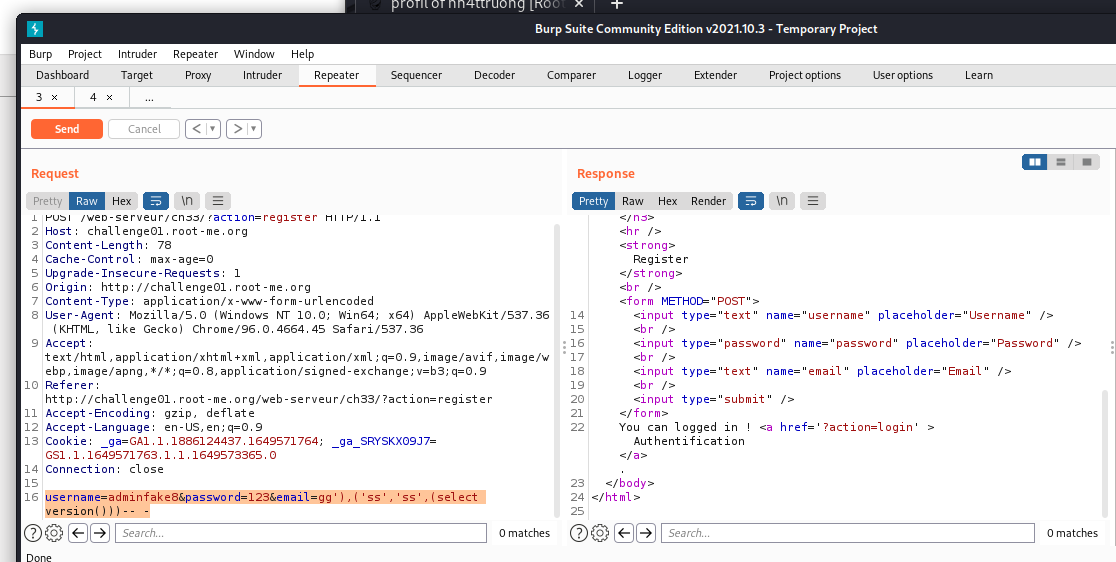Image resolution: width=1116 pixels, height=562 pixels.
Task: Switch to the Comparer tab
Action: click(x=572, y=75)
